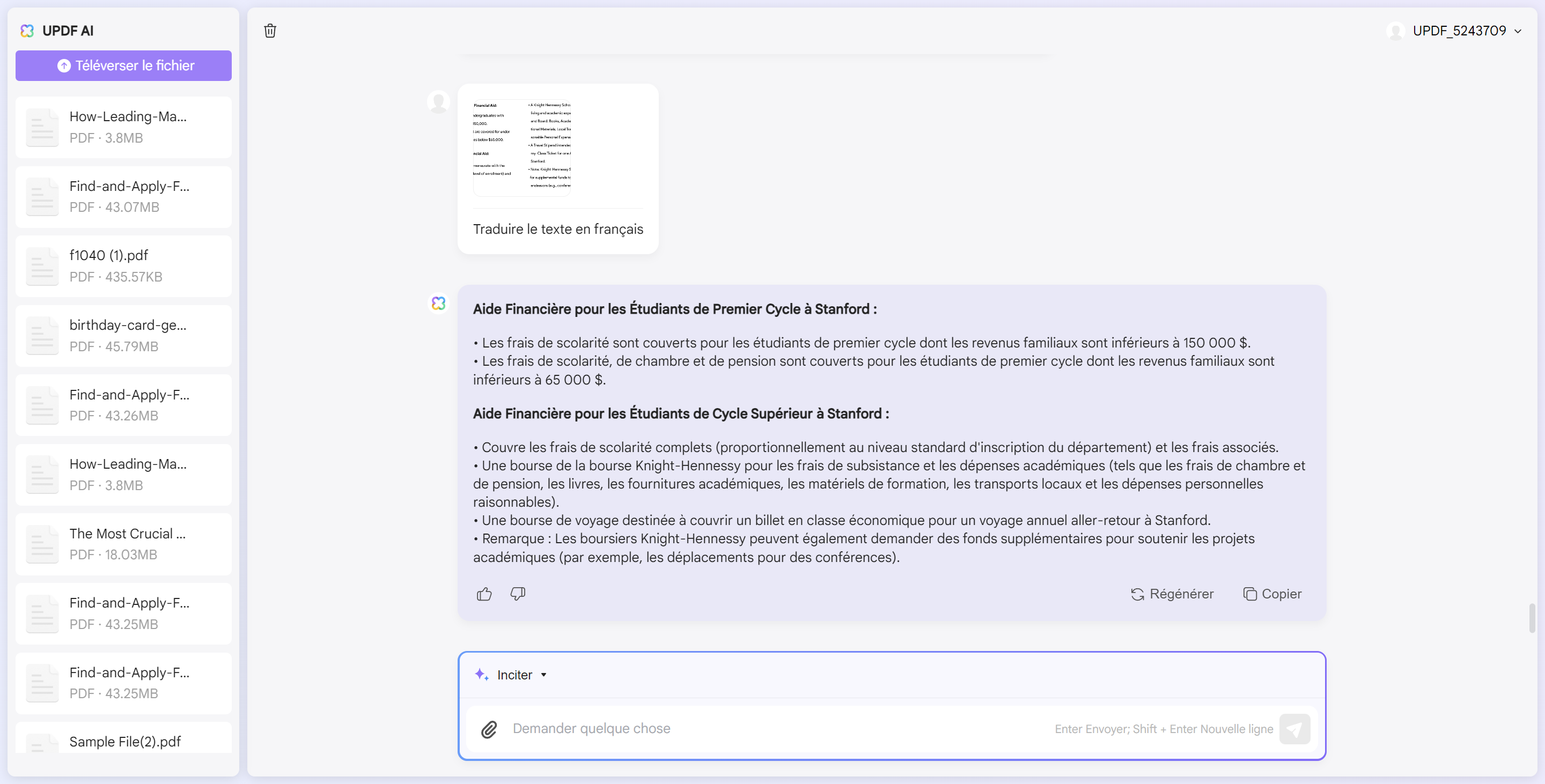1545x784 pixels.
Task: Open The Most Crucial ... 18.03MB file
Action: pyautogui.click(x=123, y=544)
